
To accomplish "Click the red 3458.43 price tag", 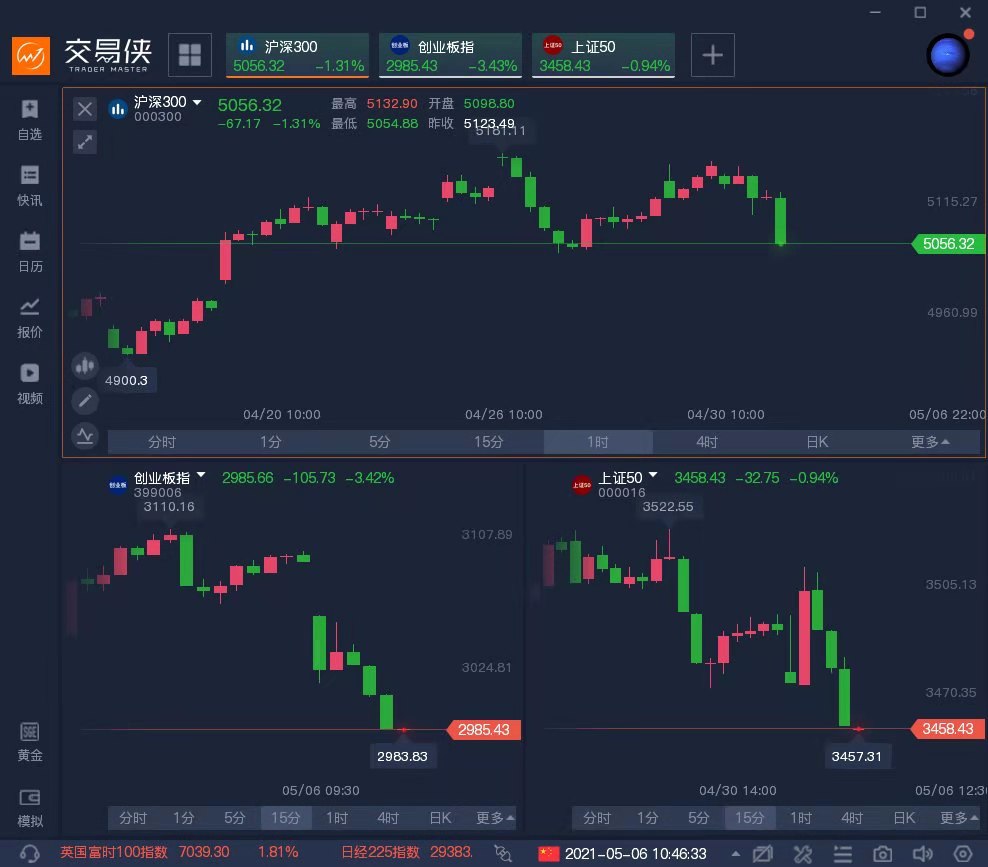I will (948, 729).
